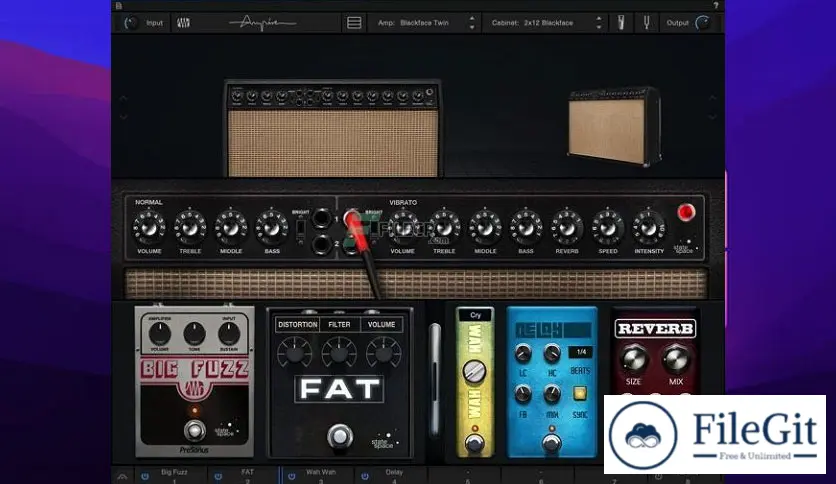Select the Blackface Twin amp thumbnail
This screenshot has width=836, height=484.
332,129
